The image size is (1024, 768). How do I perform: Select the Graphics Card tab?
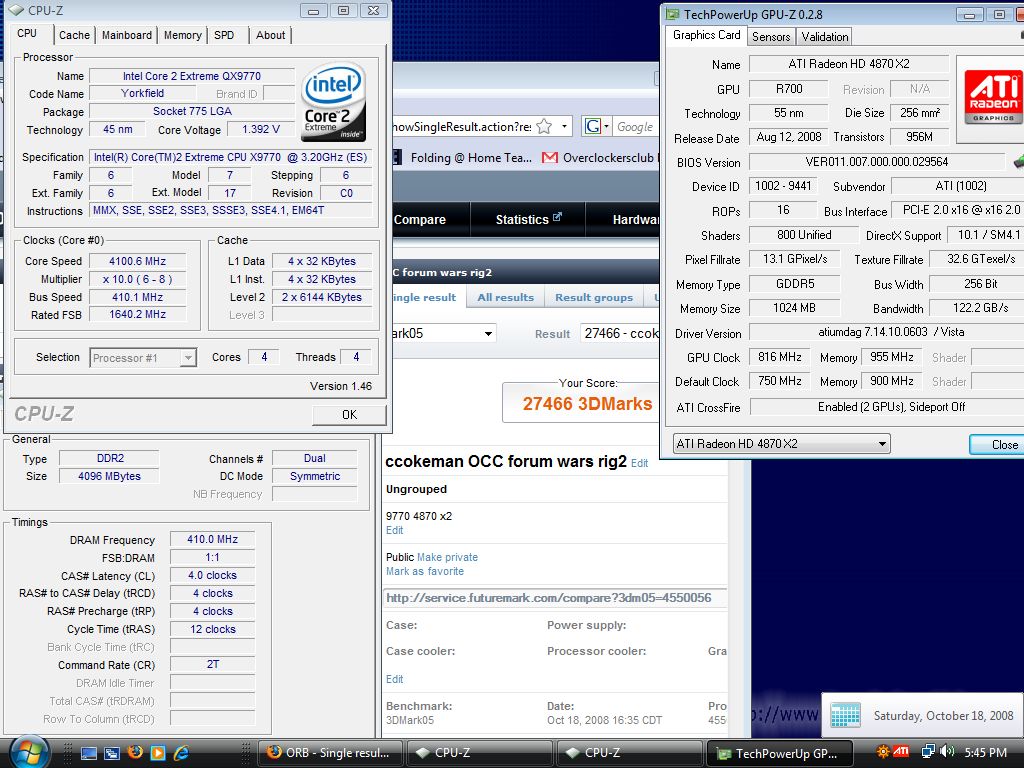pos(707,35)
